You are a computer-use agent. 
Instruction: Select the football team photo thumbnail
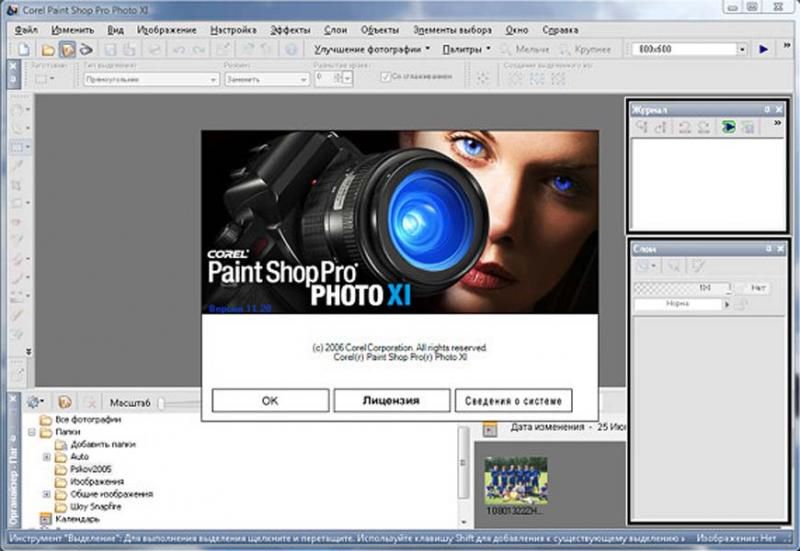(x=516, y=480)
